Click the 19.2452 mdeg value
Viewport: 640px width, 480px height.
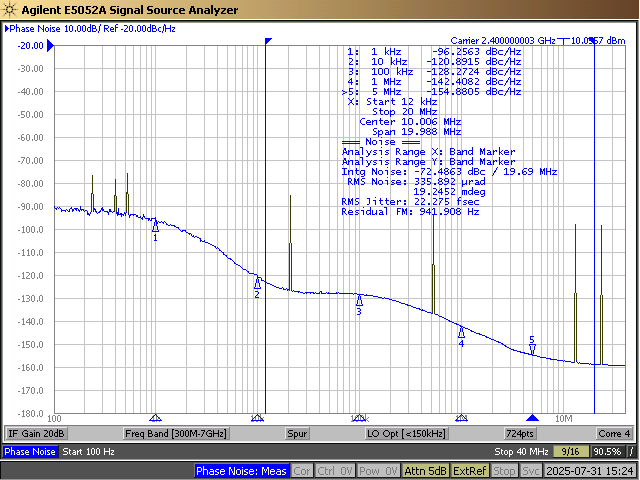pos(449,192)
